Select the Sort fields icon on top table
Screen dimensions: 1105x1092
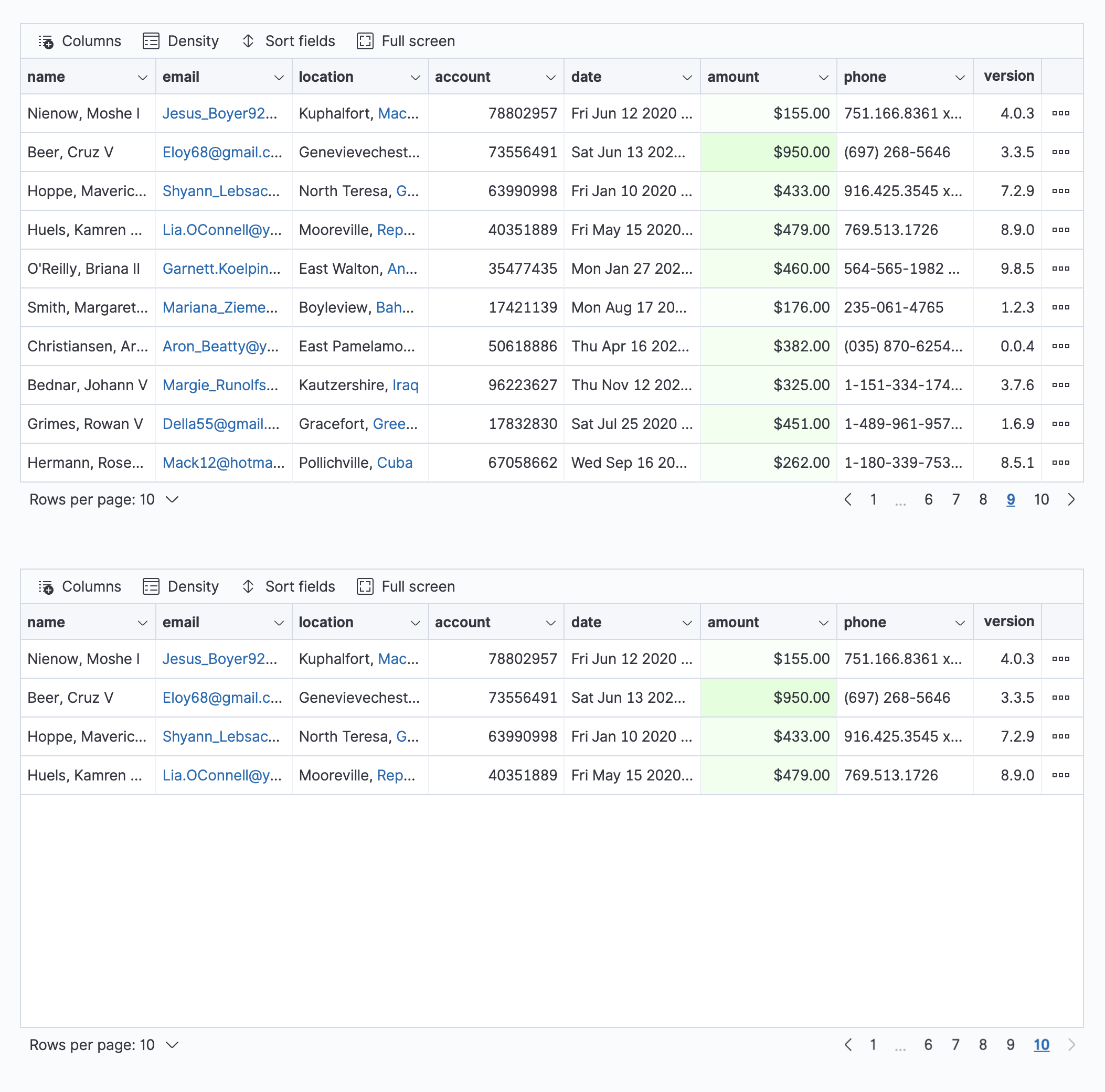coord(248,40)
